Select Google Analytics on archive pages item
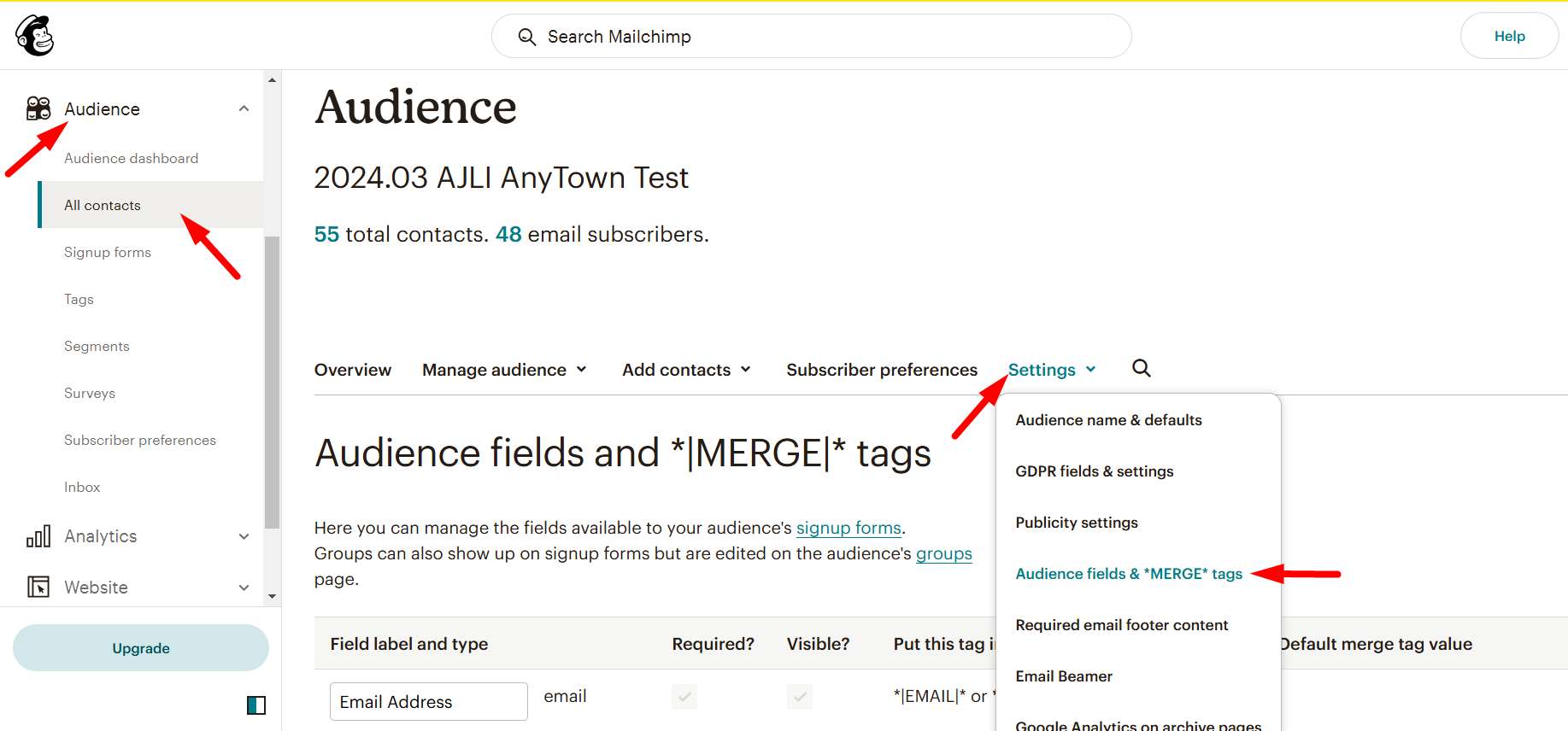This screenshot has height=731, width=1568. pyautogui.click(x=1138, y=724)
